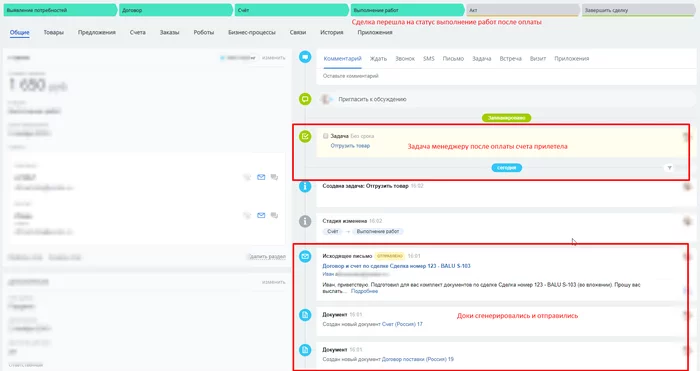Click the chat icon in the second client row
Screen dimensions: 700x371
(275, 215)
